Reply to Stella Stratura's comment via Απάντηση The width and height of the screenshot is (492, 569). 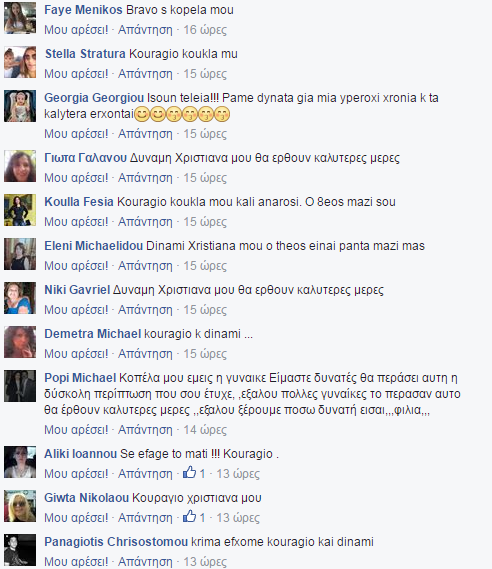tap(145, 74)
